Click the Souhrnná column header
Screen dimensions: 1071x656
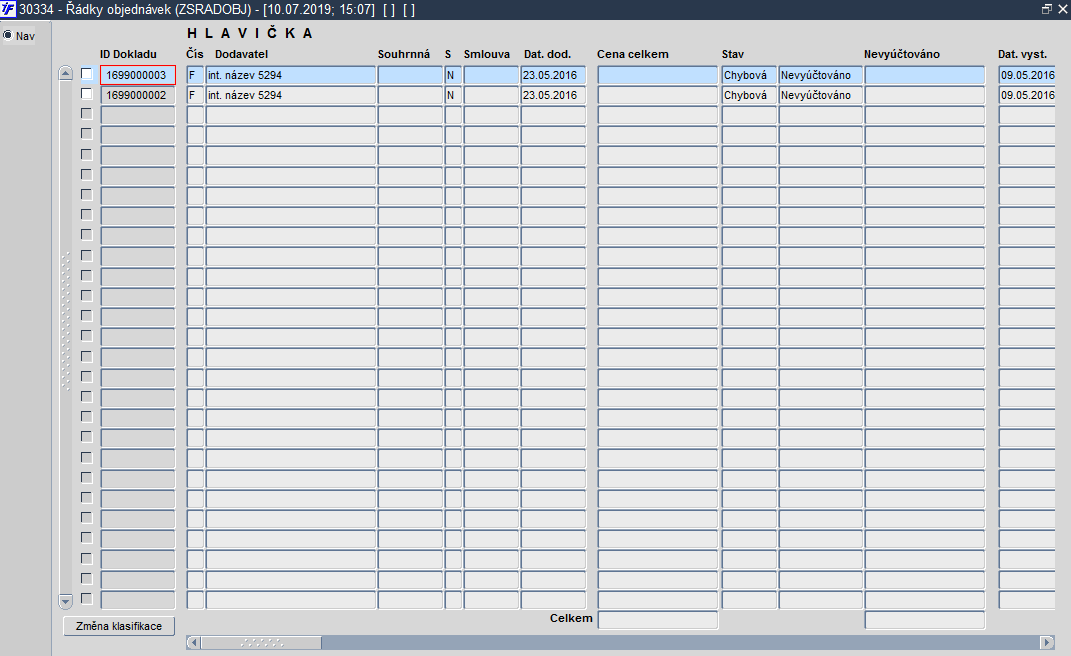tap(404, 54)
